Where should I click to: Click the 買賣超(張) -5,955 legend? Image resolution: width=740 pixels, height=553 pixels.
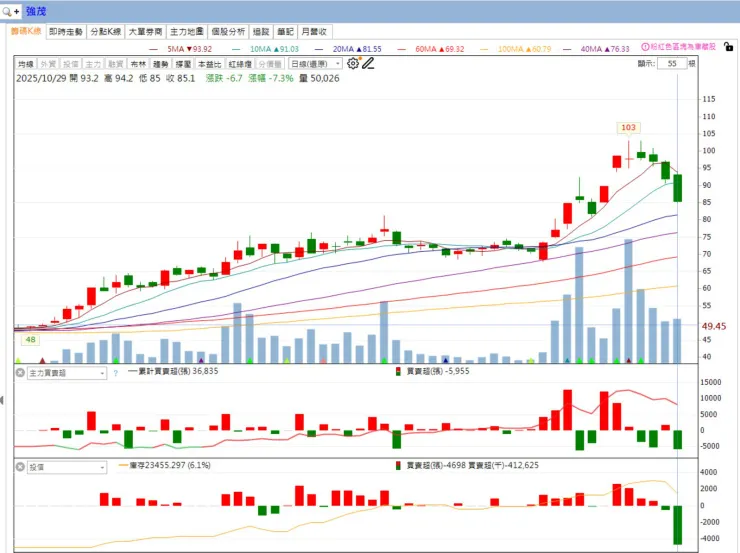coord(433,371)
